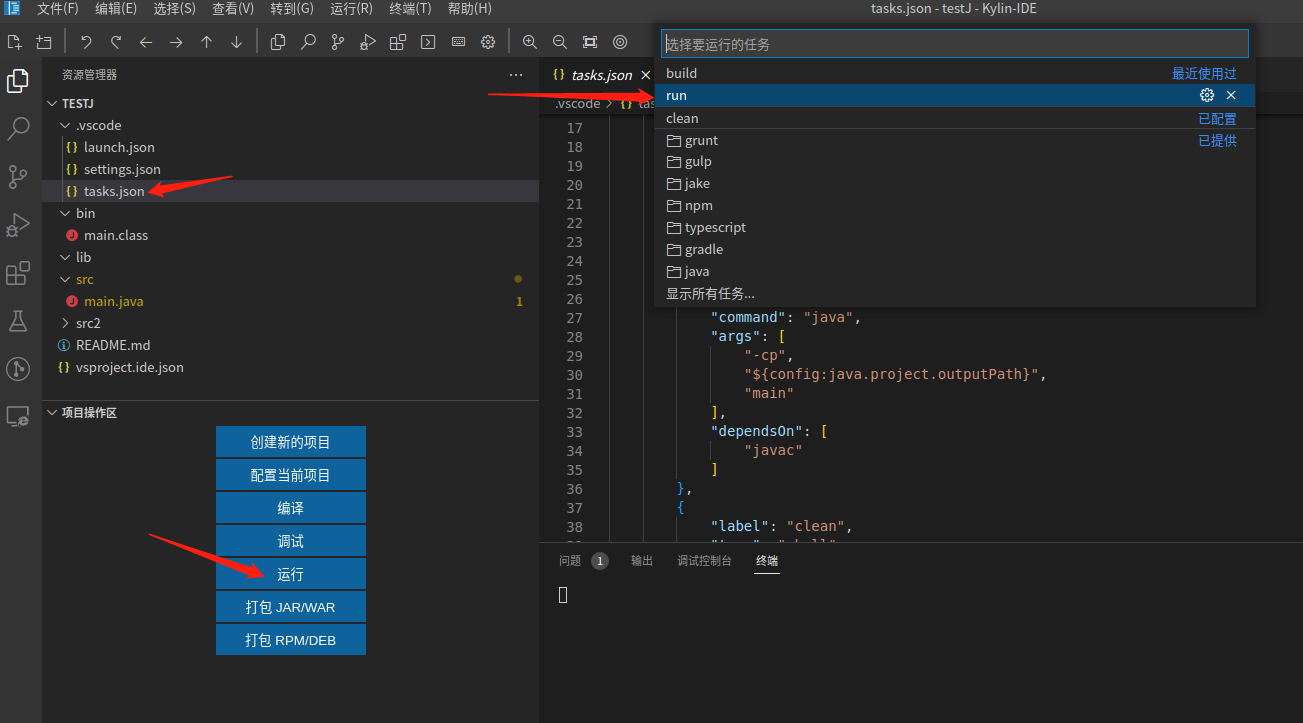
Task: Open the remote explorer activity icon
Action: coord(18,417)
